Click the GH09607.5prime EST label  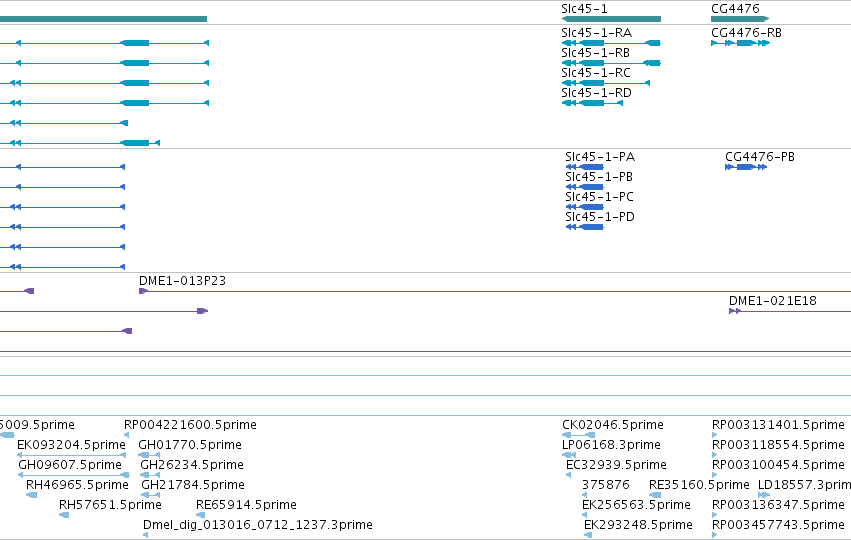click(x=70, y=465)
